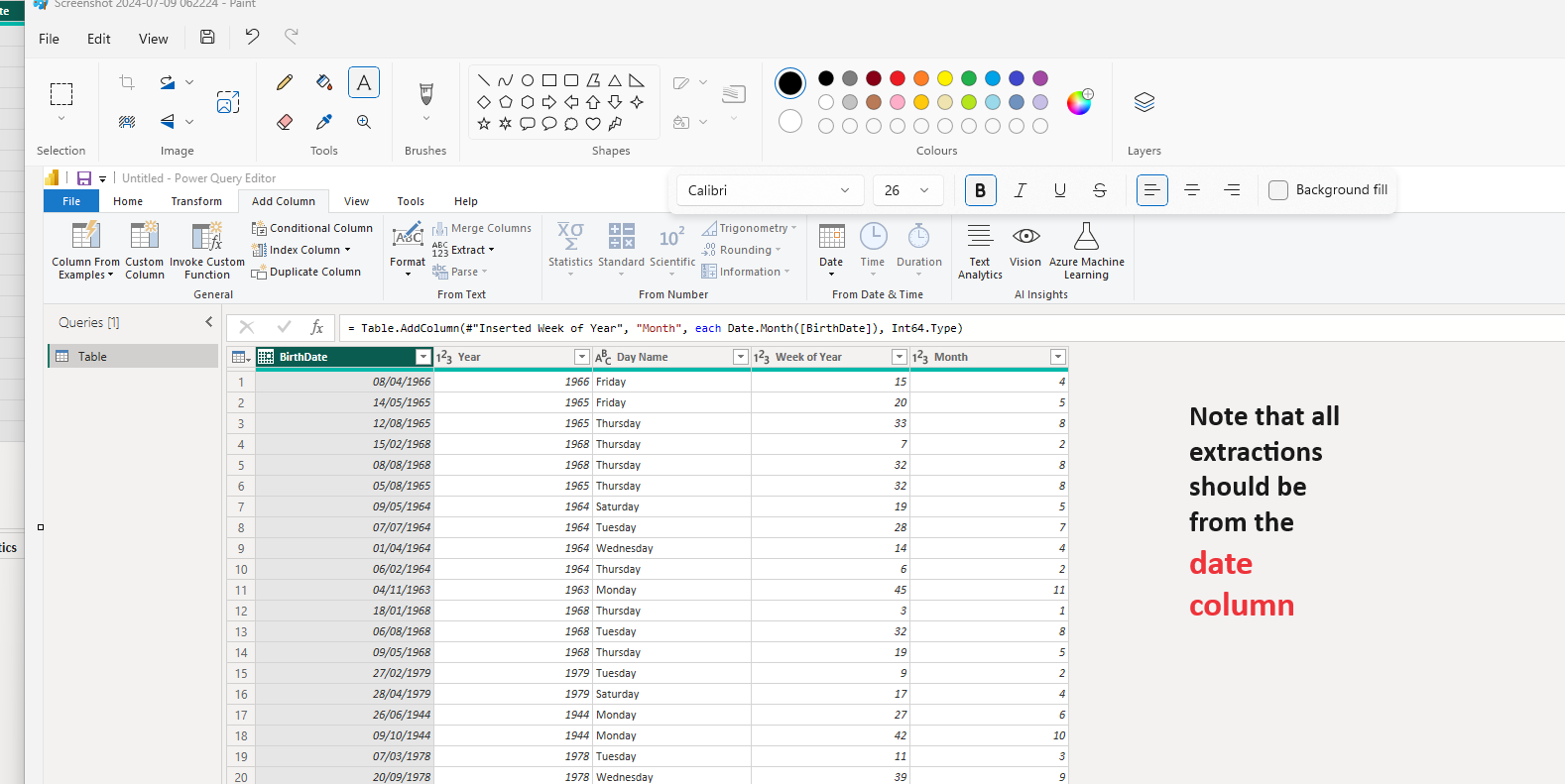Click the 'Note that all' text on canvas
This screenshot has width=1565, height=784.
[1264, 416]
